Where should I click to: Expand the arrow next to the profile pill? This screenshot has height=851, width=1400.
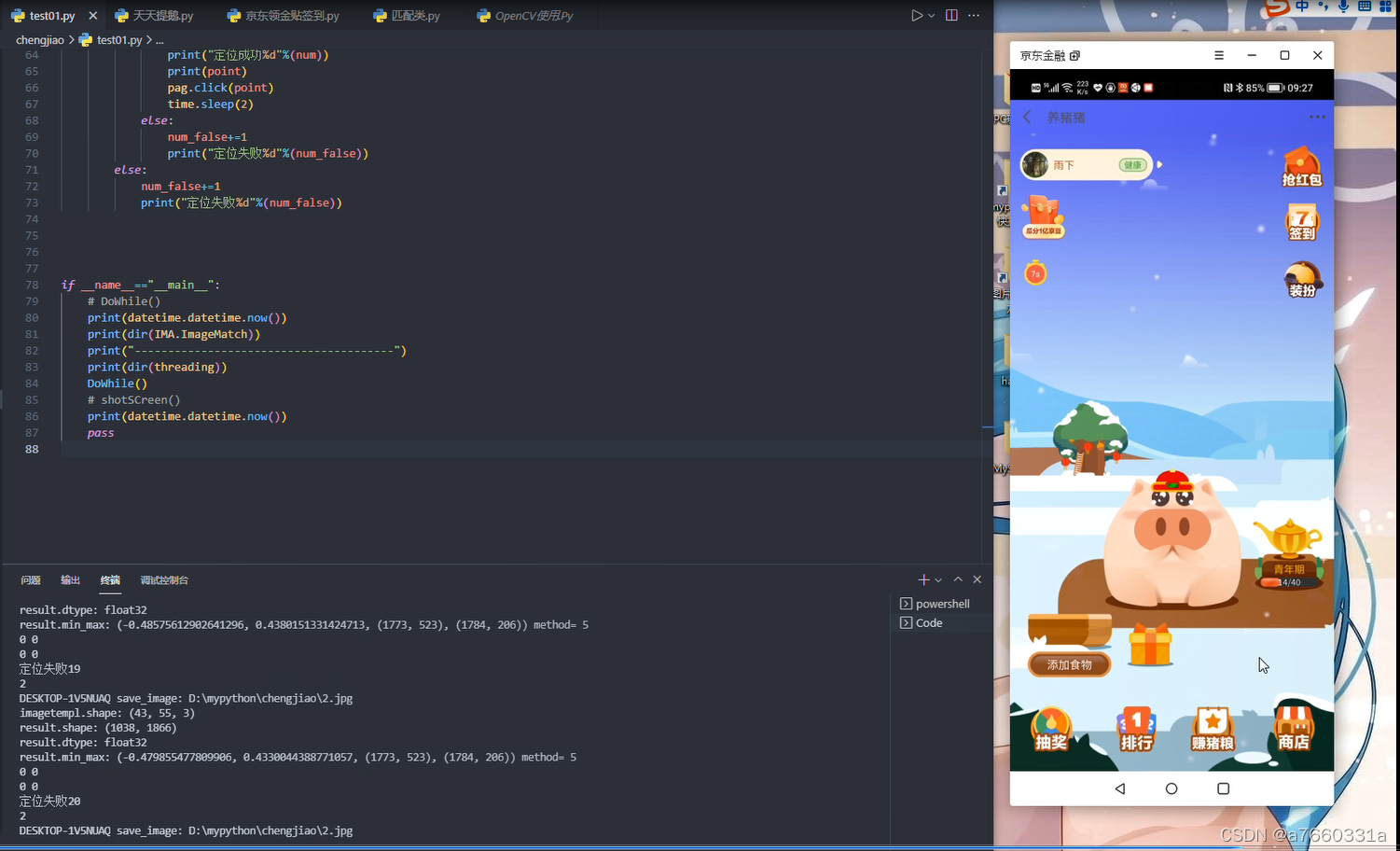click(x=1159, y=165)
